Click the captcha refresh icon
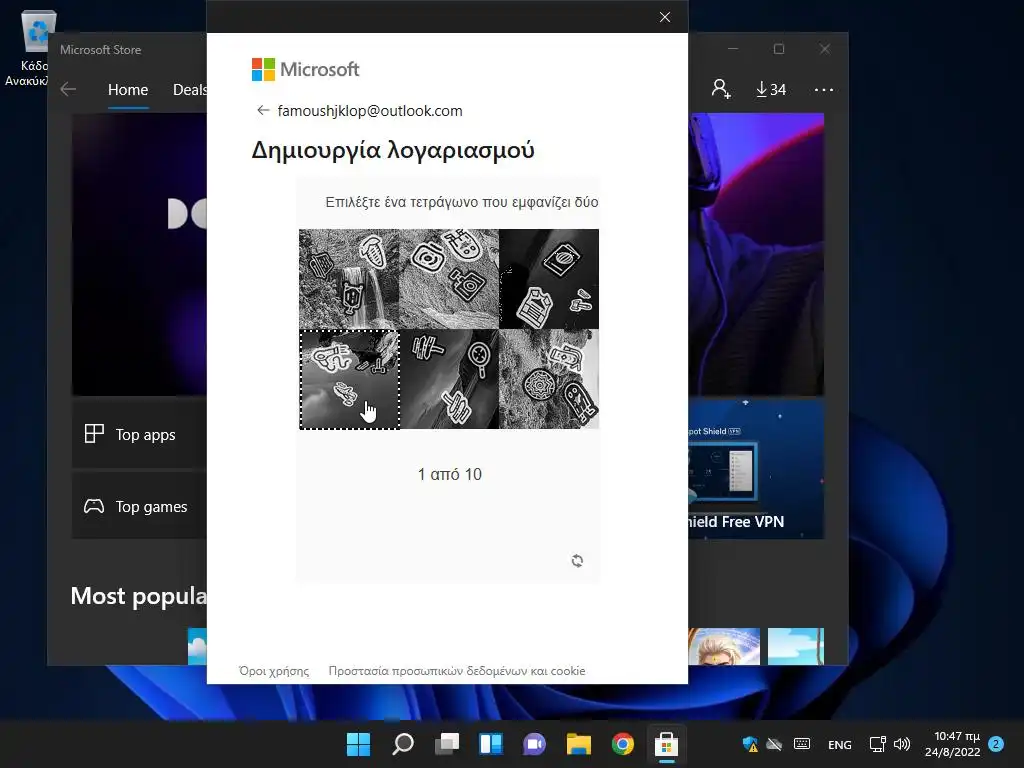Viewport: 1024px width, 768px height. click(577, 561)
